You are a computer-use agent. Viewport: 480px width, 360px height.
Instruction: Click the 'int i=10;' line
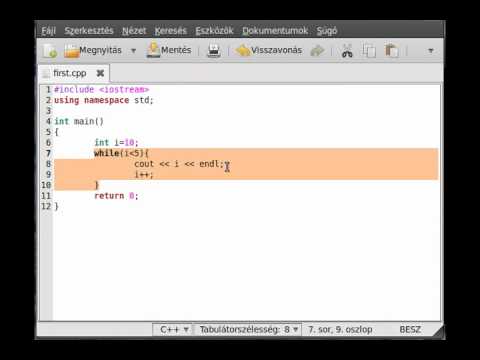(116, 143)
